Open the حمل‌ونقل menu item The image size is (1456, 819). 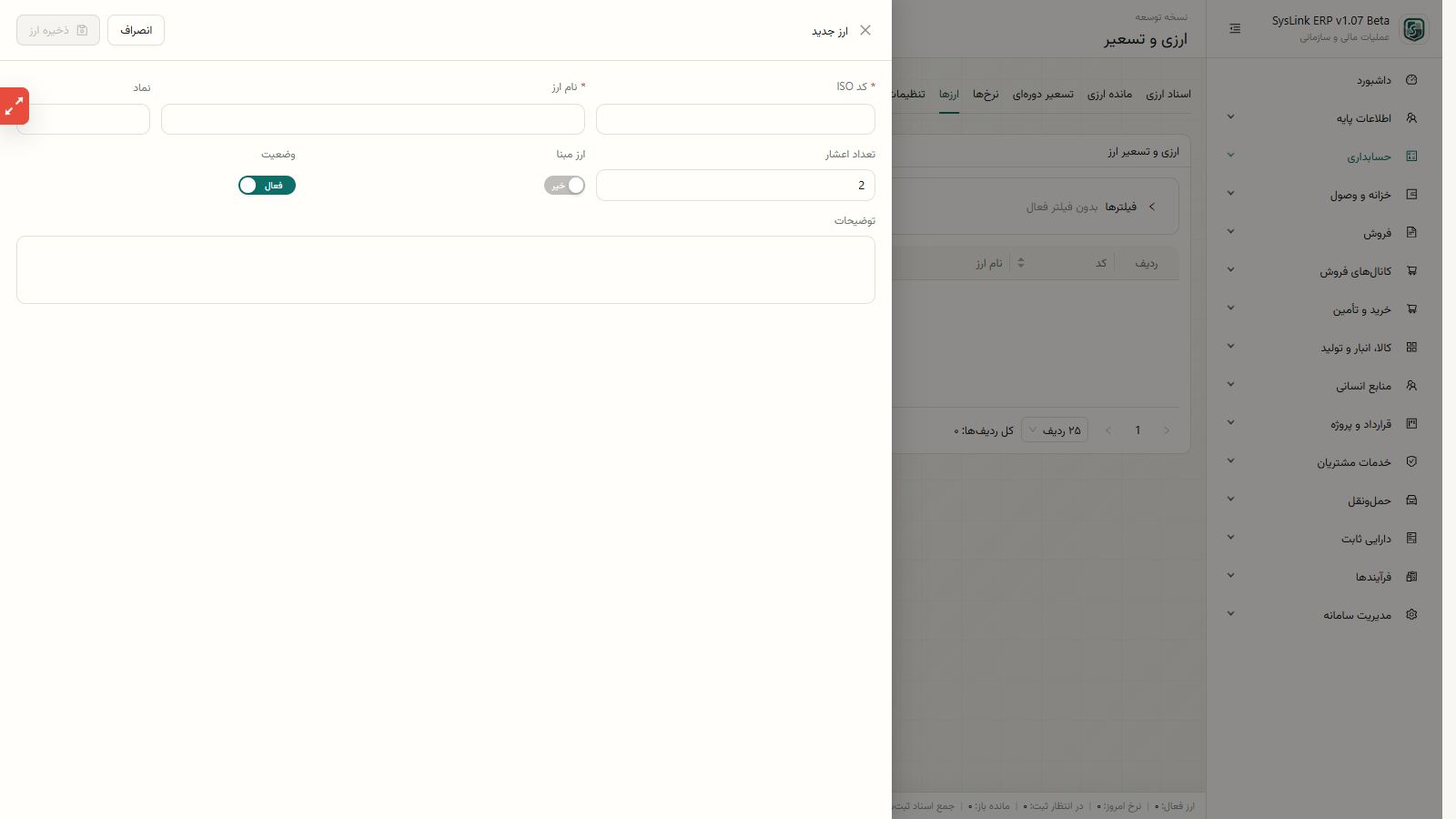tap(1370, 500)
